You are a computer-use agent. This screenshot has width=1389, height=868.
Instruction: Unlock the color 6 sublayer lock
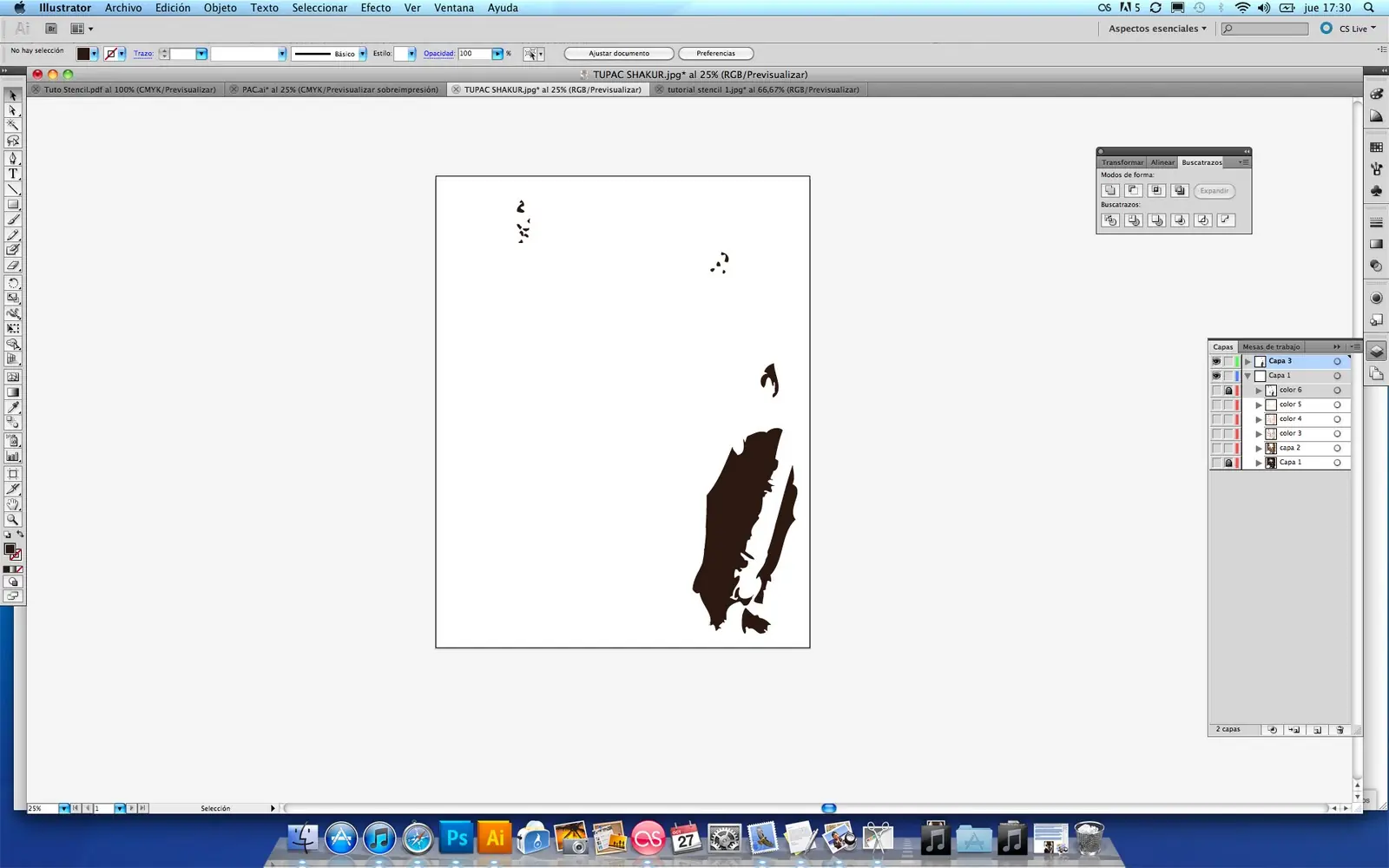pyautogui.click(x=1228, y=391)
